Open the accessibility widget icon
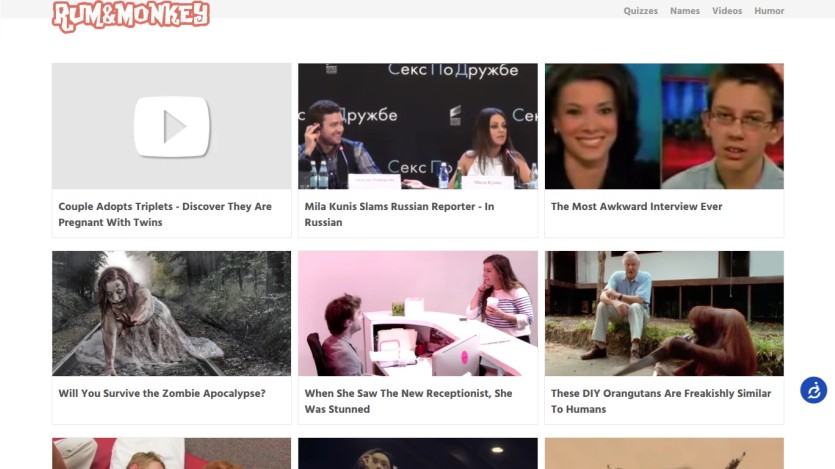 (x=813, y=390)
